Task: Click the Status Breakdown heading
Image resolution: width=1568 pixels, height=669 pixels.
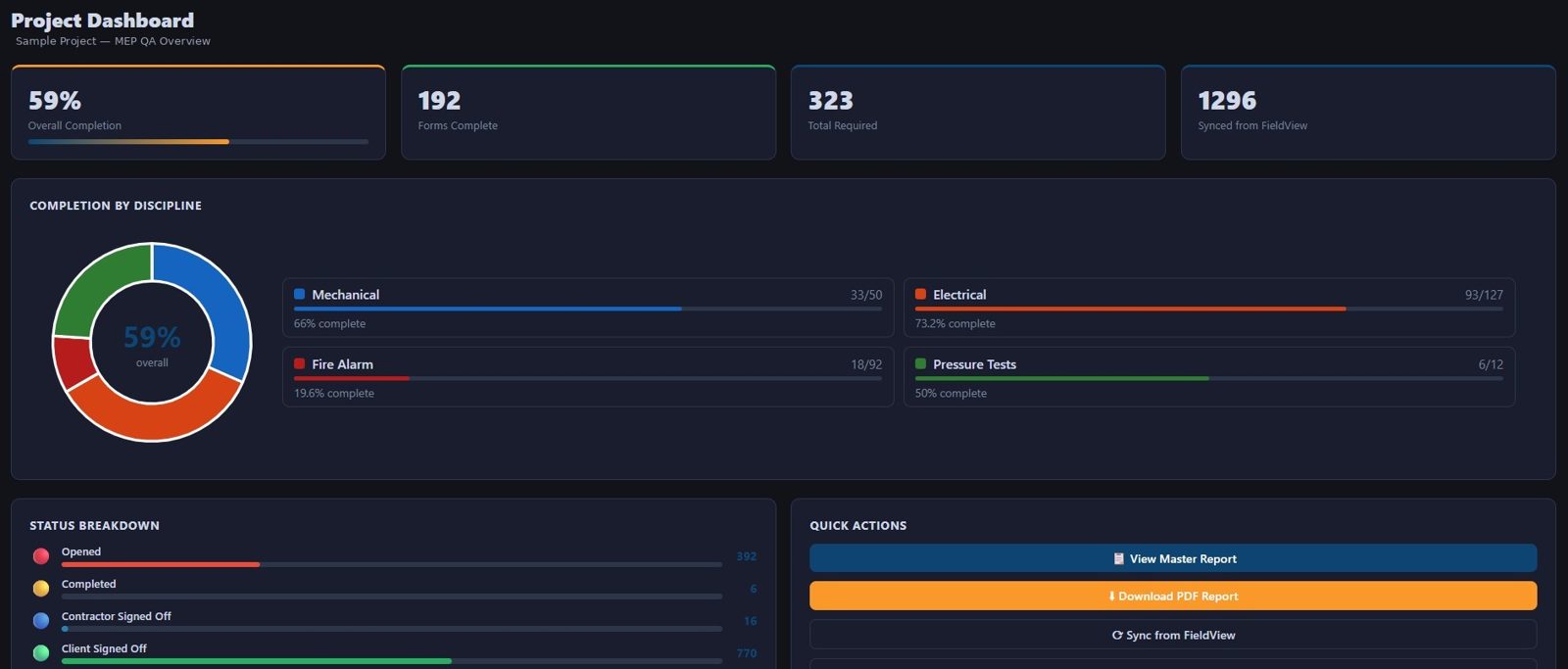Action: pos(94,526)
